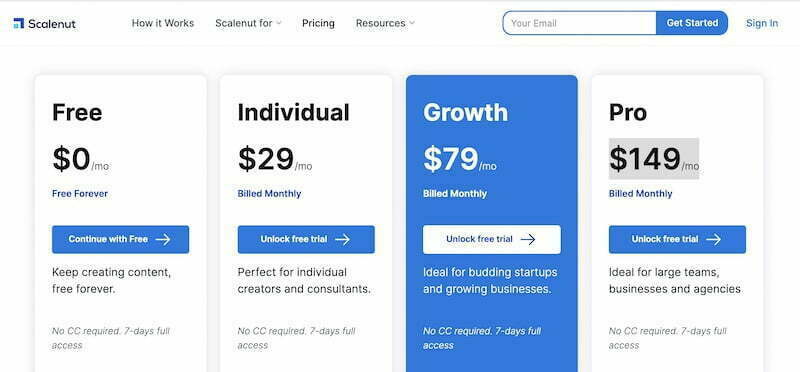800x372 pixels.
Task: Expand the Resources dropdown chevron
Action: (412, 23)
